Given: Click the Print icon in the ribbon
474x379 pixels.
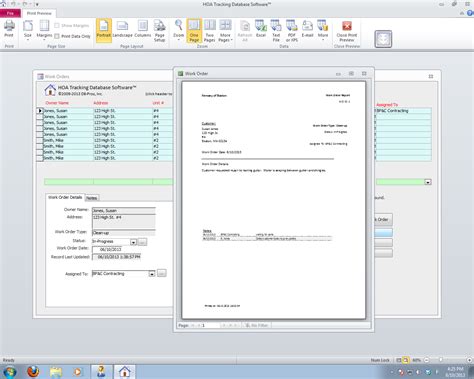Looking at the screenshot, I should [x=9, y=29].
